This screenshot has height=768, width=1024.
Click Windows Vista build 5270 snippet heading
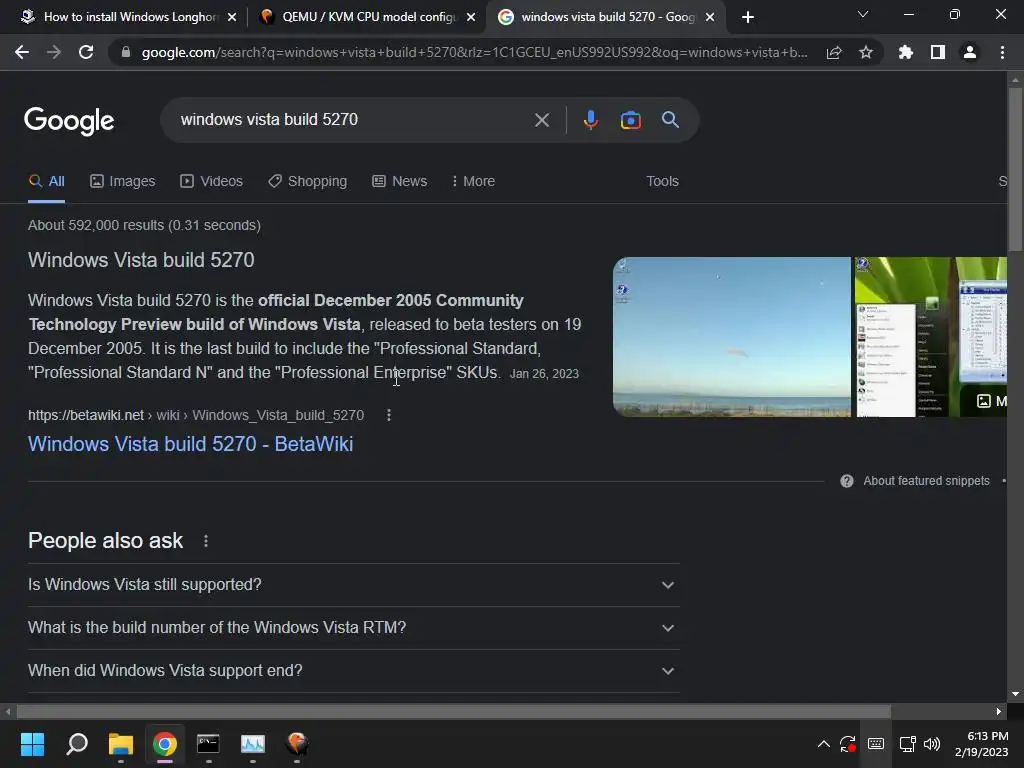[x=141, y=260]
